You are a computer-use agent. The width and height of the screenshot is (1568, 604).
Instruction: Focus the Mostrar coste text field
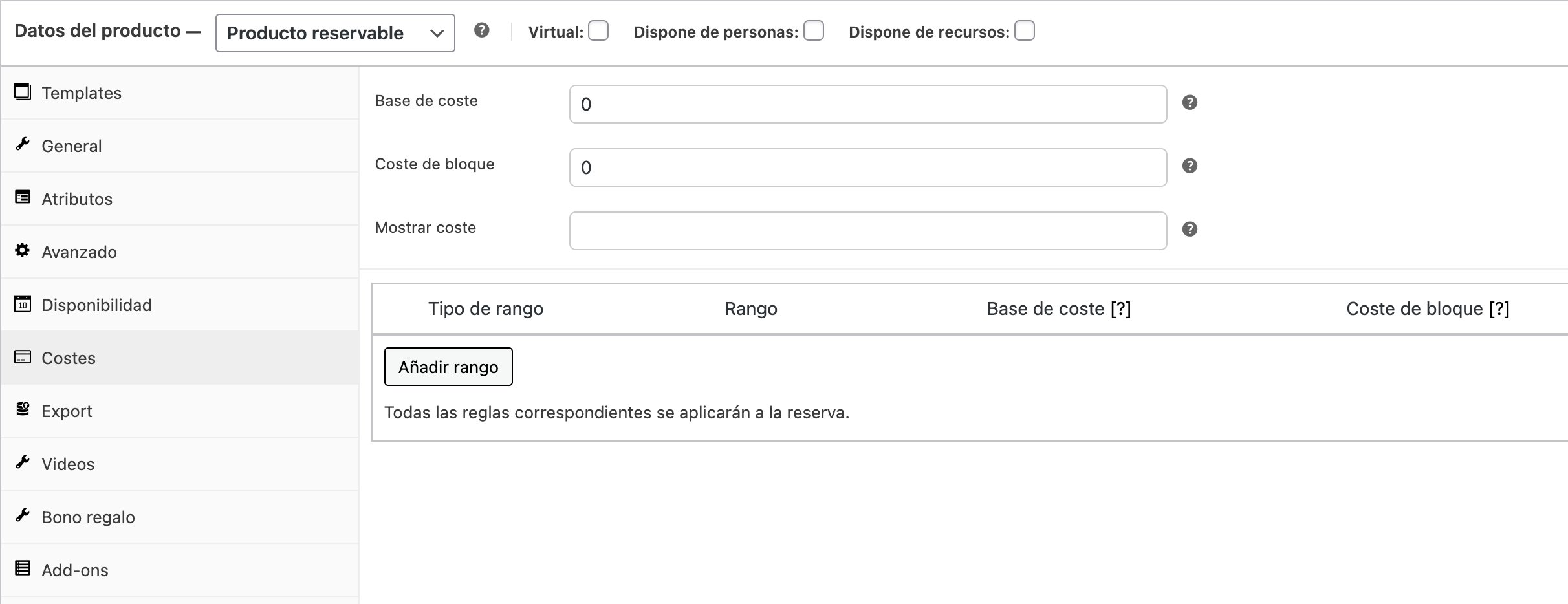point(867,231)
